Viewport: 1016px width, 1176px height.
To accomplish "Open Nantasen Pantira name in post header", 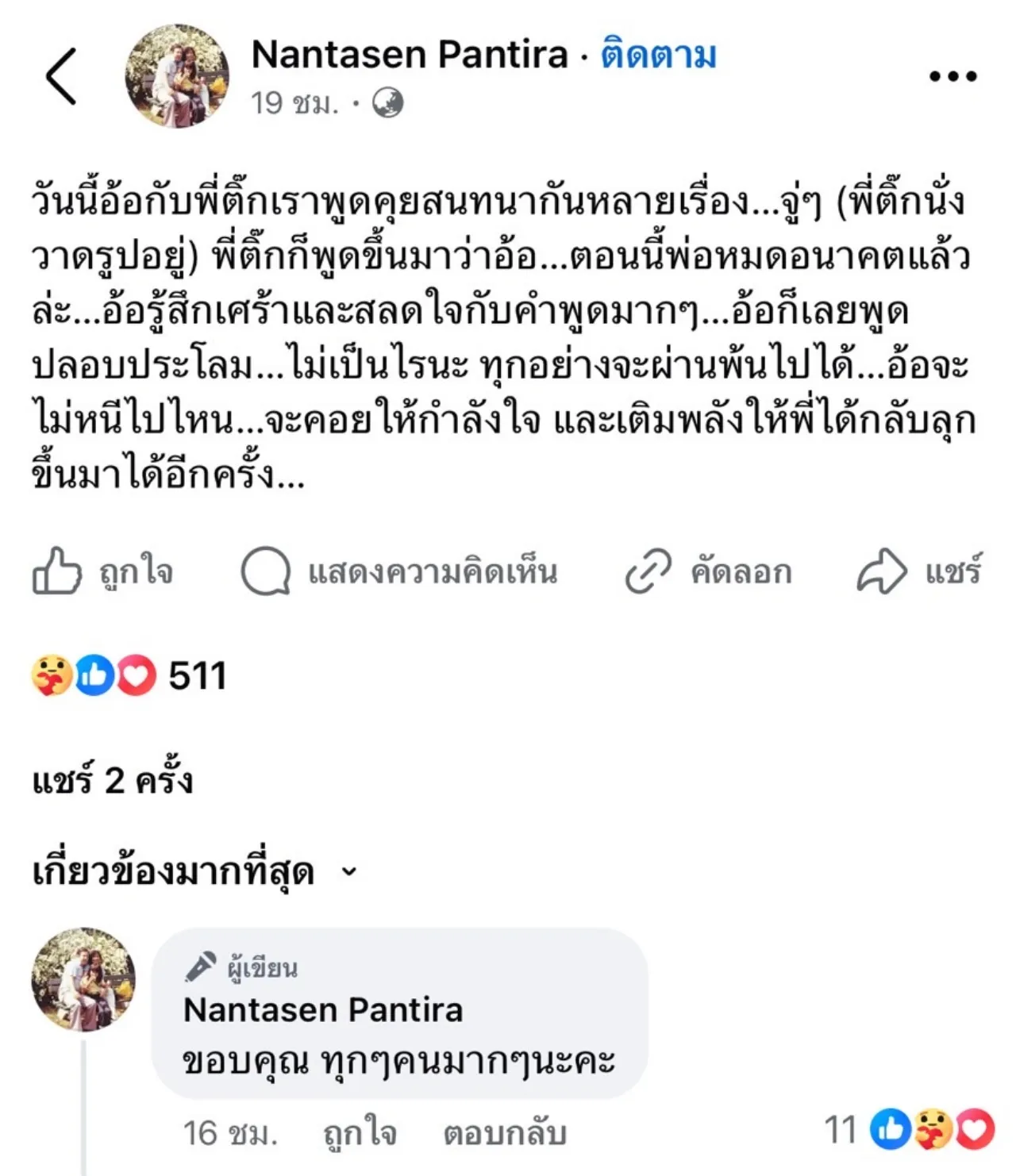I will [410, 55].
